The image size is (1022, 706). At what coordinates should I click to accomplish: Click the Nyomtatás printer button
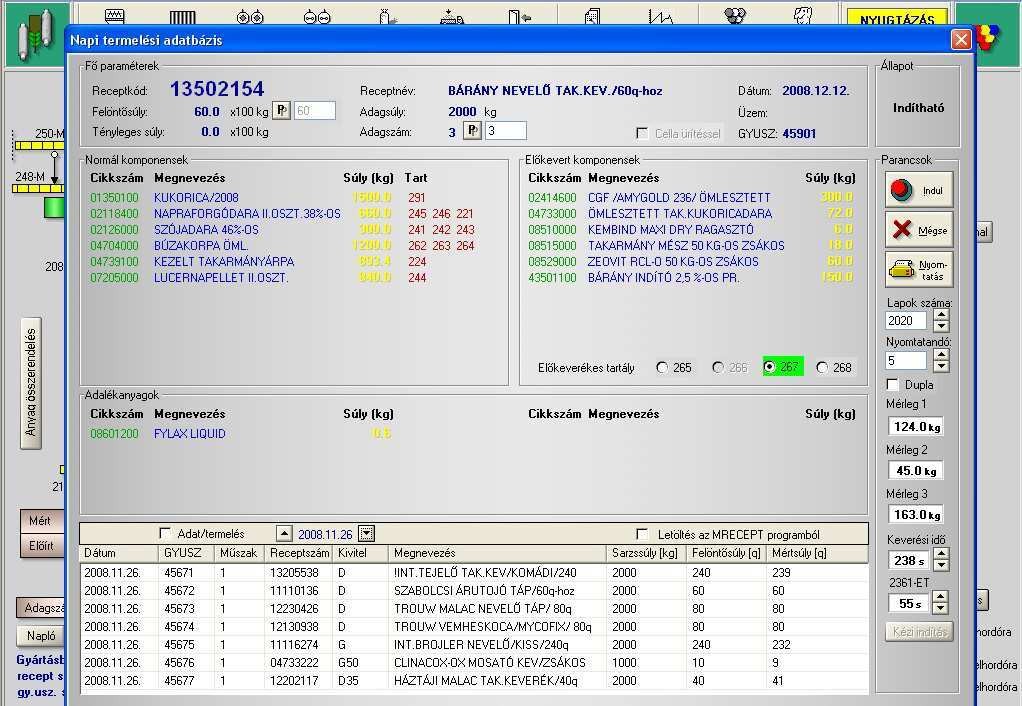coord(918,269)
